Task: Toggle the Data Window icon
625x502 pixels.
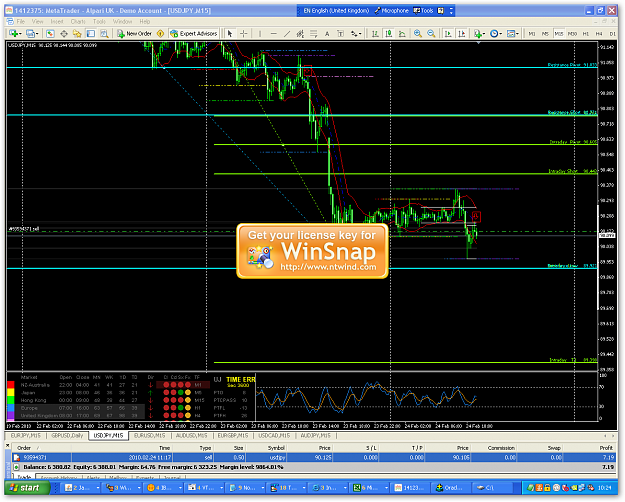Action: [x=63, y=34]
